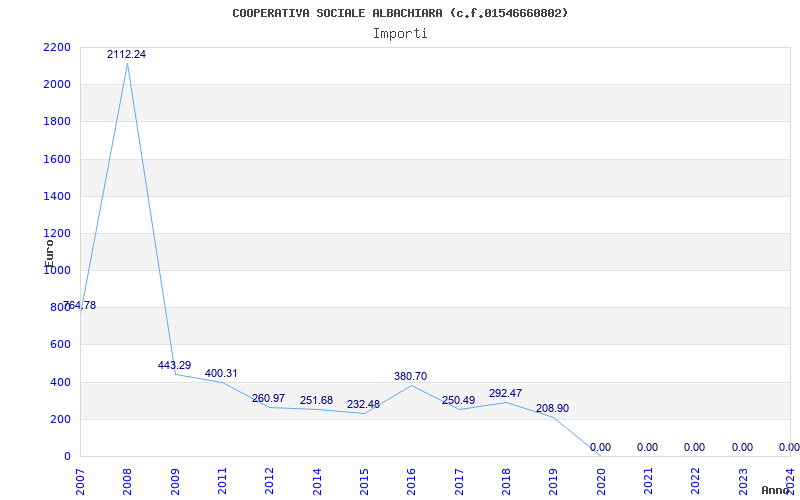
Task: Click the 0.00 label above 2022
Action: click(x=694, y=447)
